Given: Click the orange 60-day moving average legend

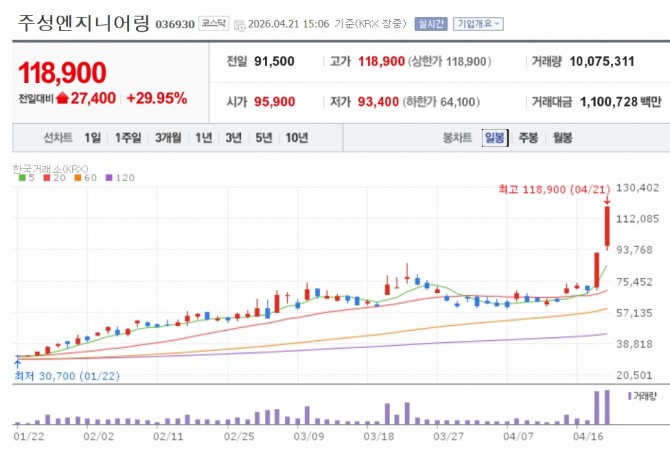Looking at the screenshot, I should point(85,178).
